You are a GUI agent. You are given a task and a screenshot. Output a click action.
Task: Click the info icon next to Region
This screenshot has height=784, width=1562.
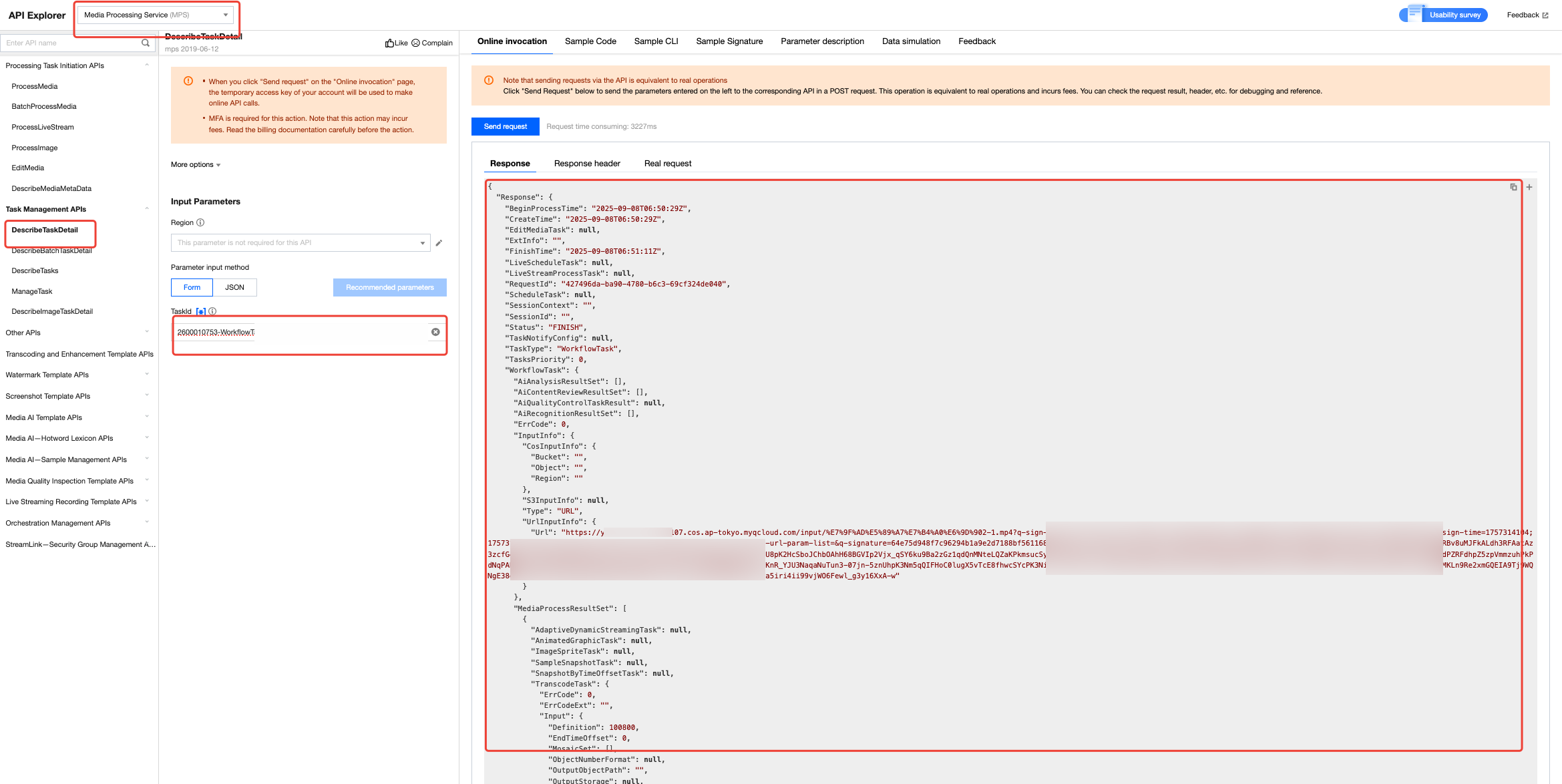click(200, 222)
